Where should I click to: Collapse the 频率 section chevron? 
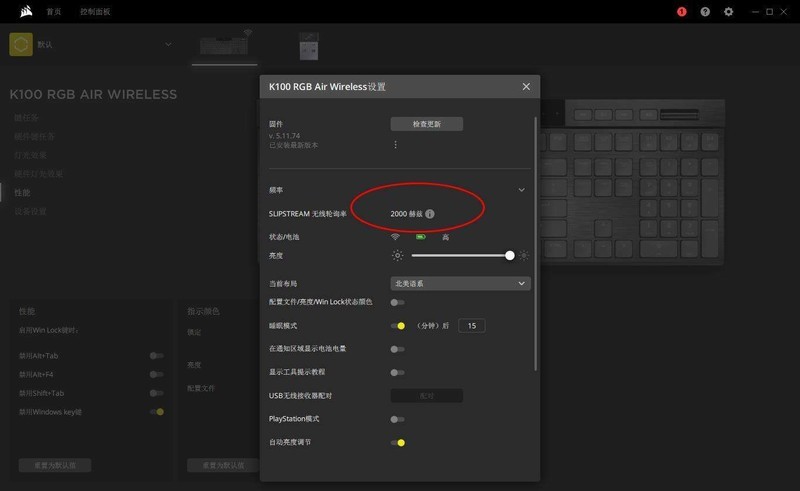(x=521, y=190)
